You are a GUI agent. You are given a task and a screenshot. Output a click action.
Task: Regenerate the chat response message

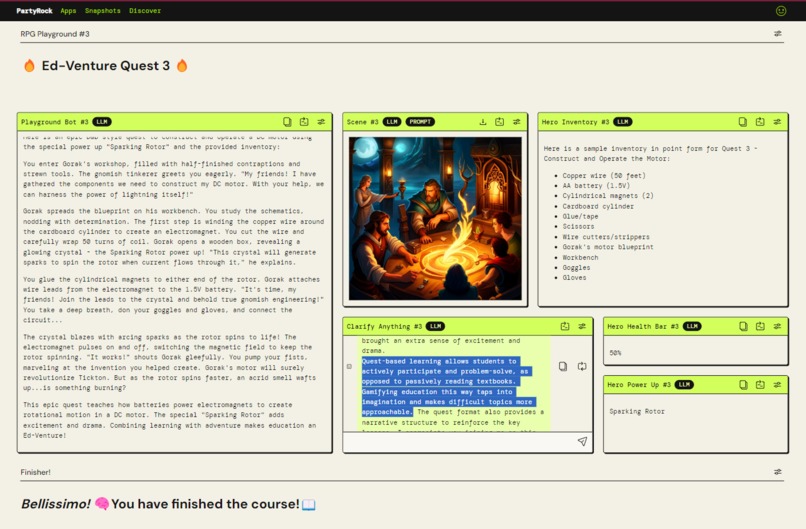click(582, 367)
